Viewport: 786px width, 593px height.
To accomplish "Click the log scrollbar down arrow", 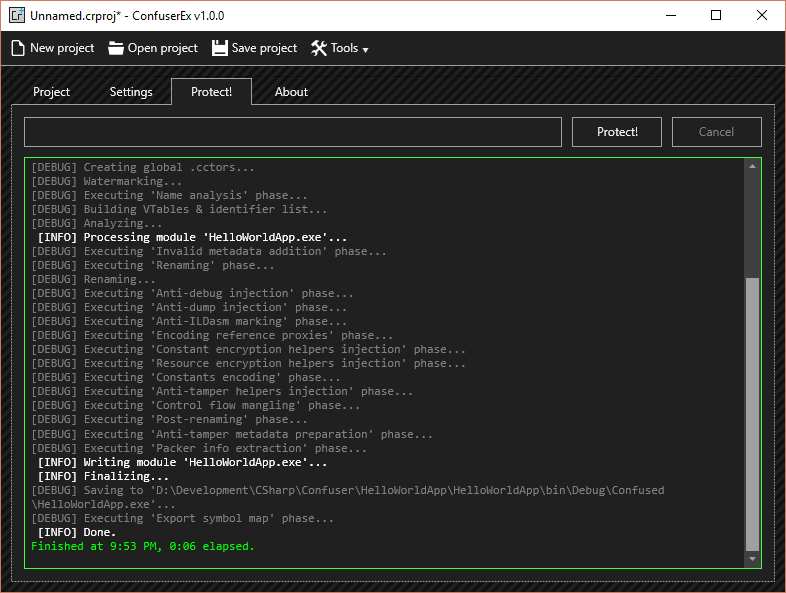I will (x=752, y=558).
